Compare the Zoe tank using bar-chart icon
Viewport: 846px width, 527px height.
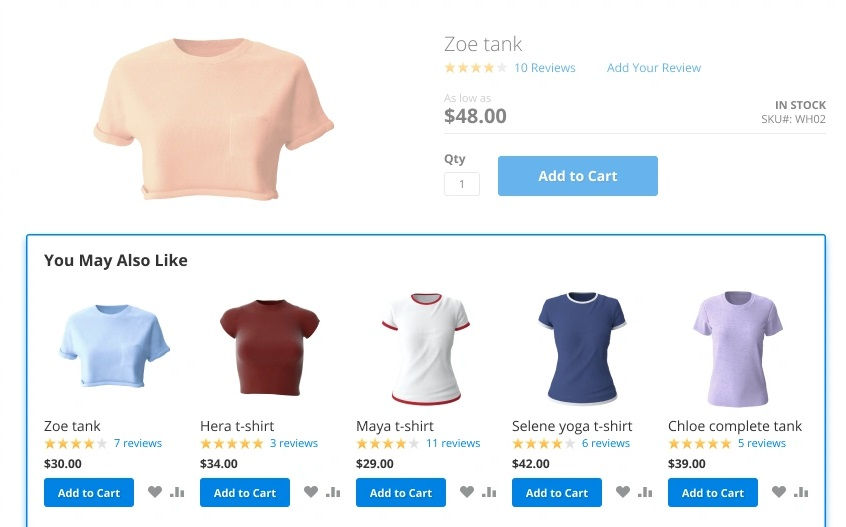click(x=177, y=491)
